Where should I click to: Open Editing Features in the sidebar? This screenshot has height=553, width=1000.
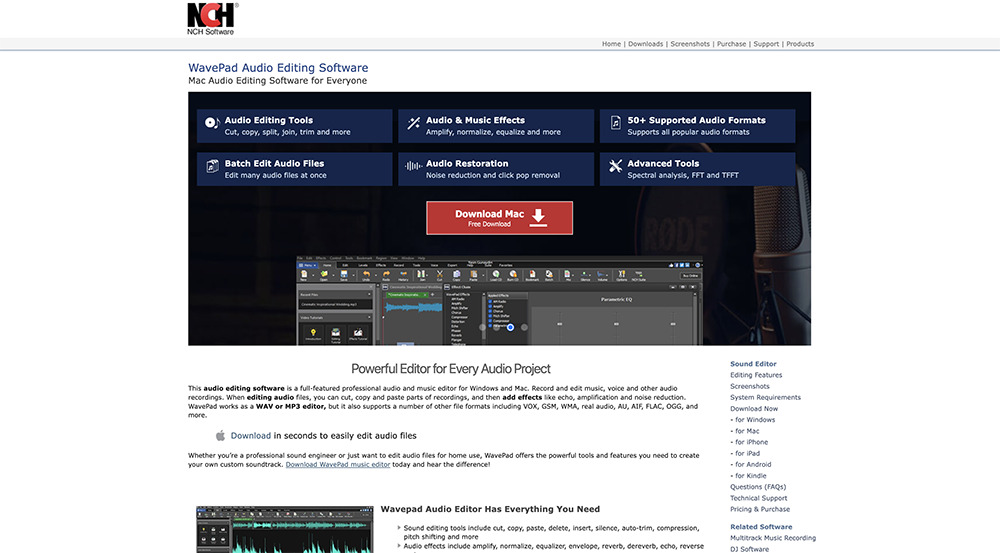point(756,375)
